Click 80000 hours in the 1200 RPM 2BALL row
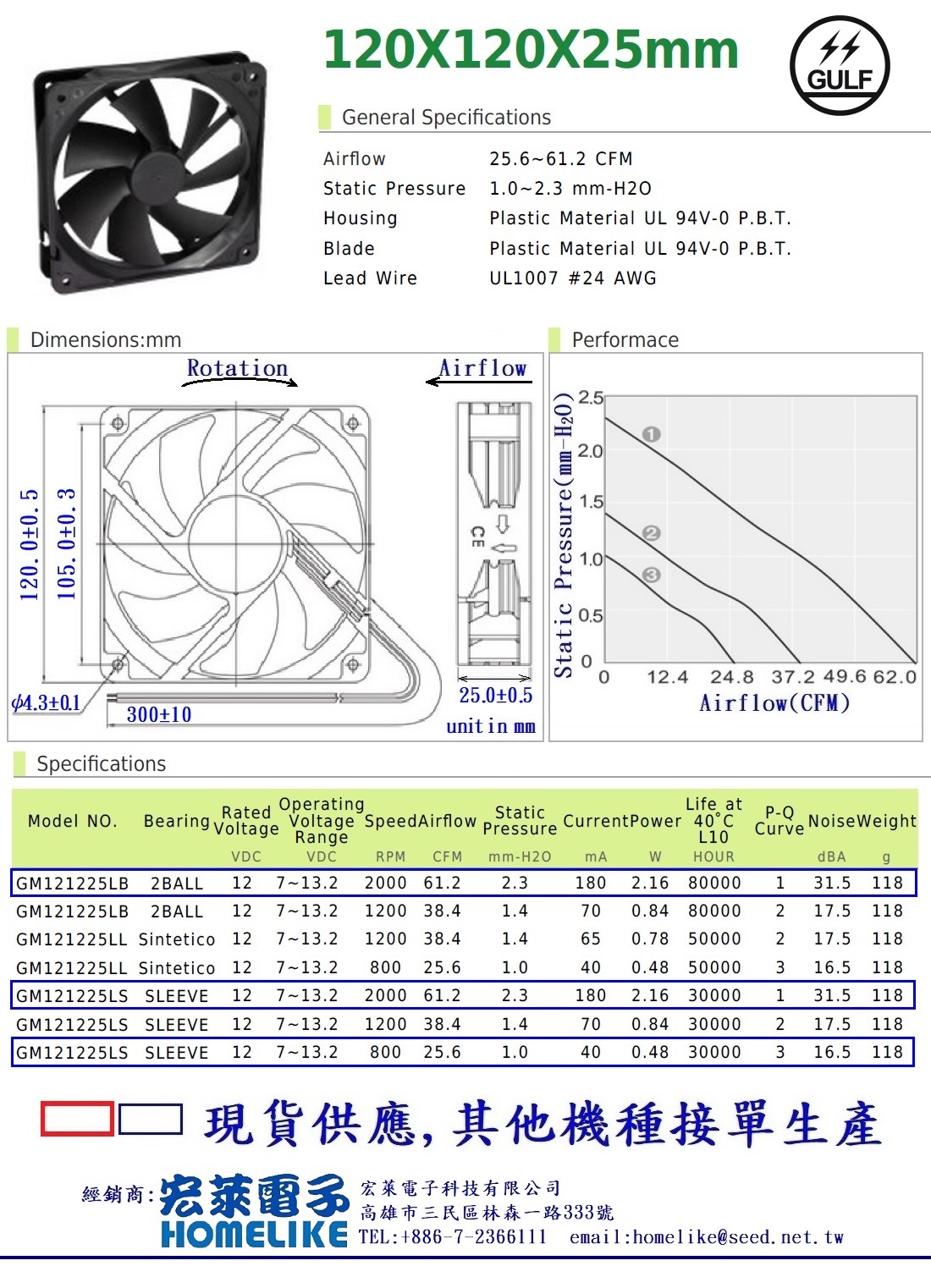Viewport: 931px width, 1288px height. pos(714,911)
